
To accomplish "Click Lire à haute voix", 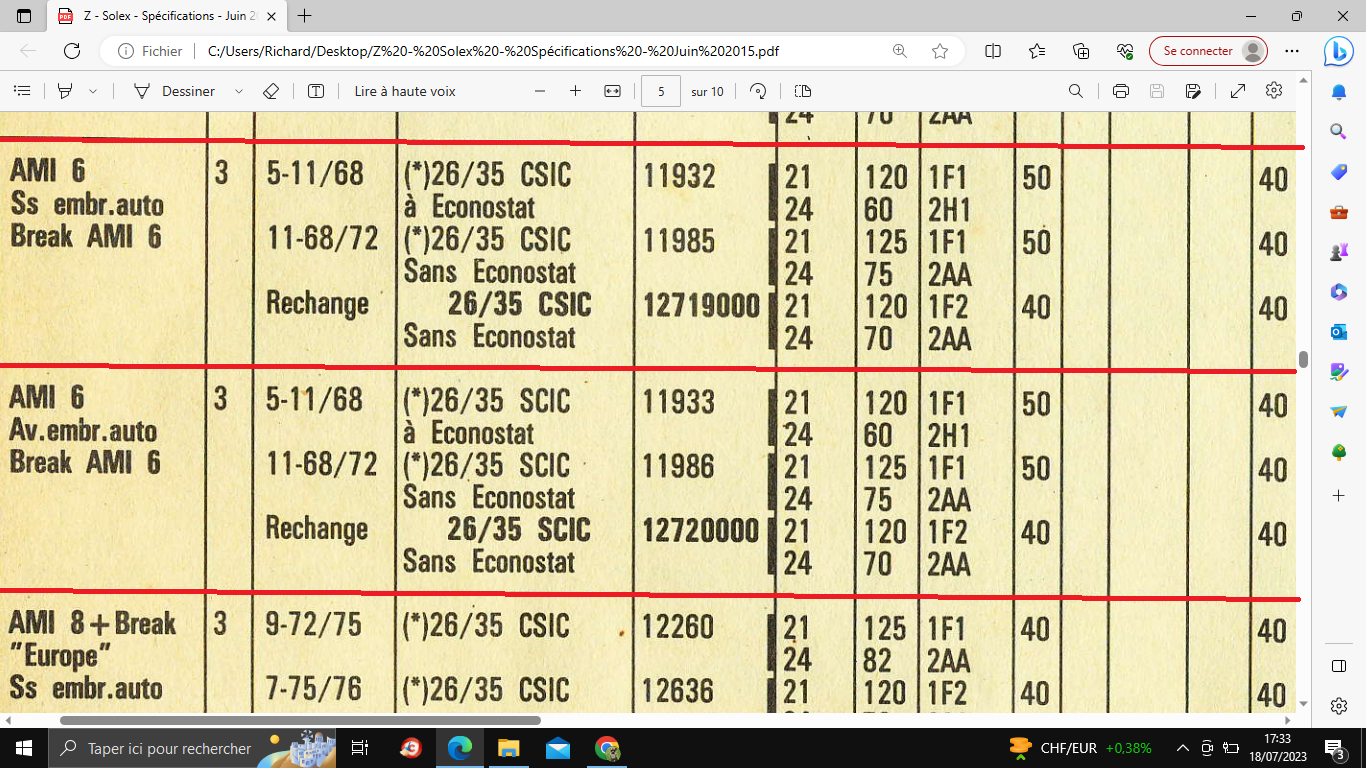I will click(x=405, y=91).
